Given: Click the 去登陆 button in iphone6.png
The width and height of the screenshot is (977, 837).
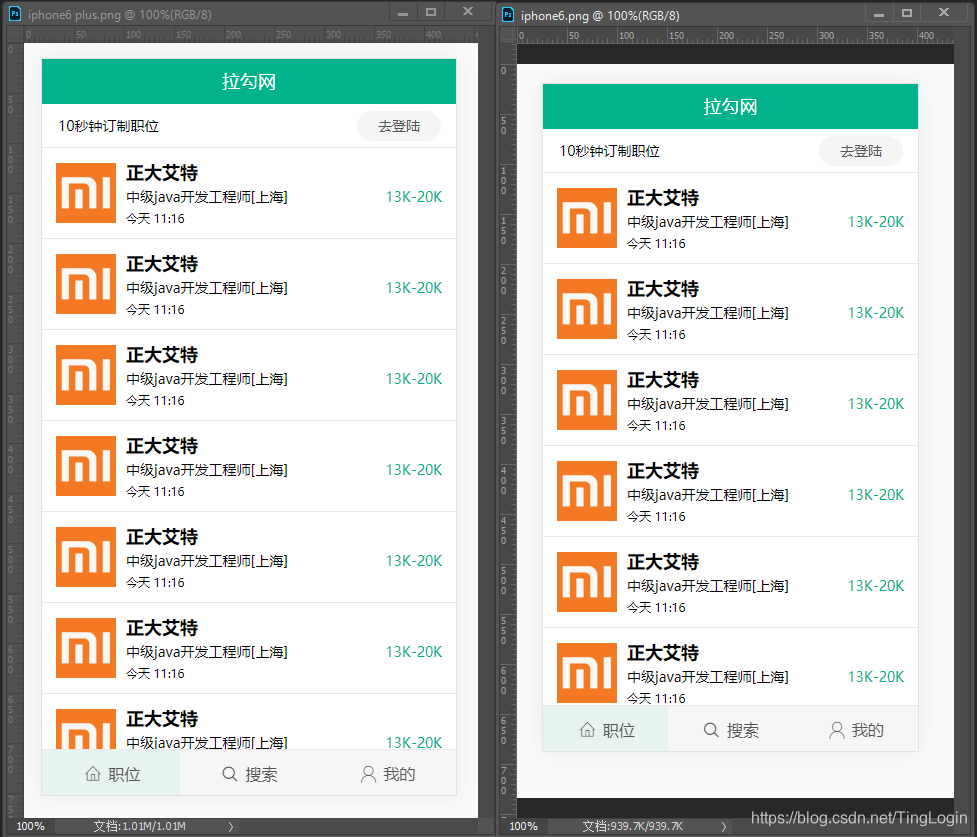Looking at the screenshot, I should coord(860,151).
